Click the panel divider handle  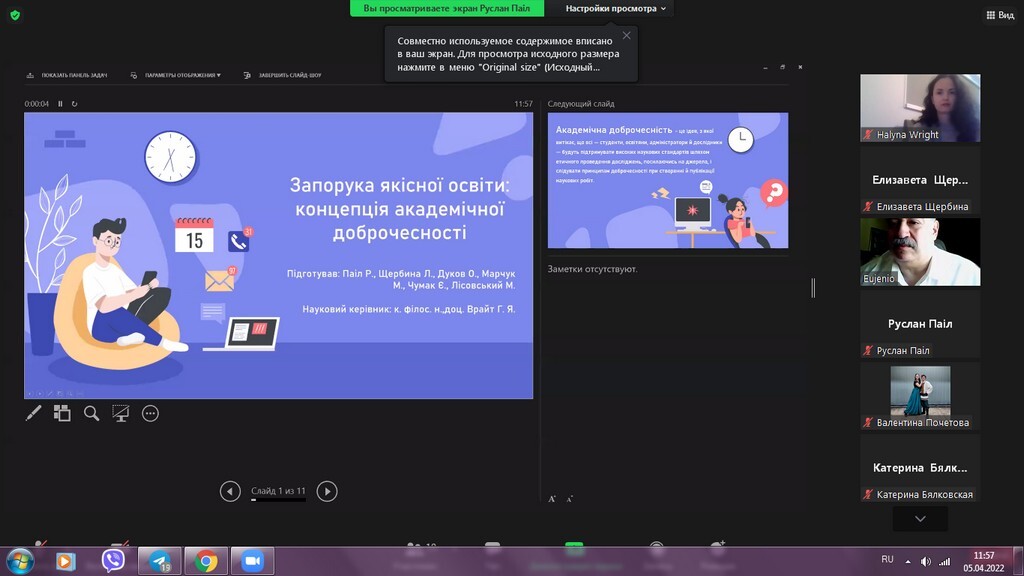click(813, 287)
